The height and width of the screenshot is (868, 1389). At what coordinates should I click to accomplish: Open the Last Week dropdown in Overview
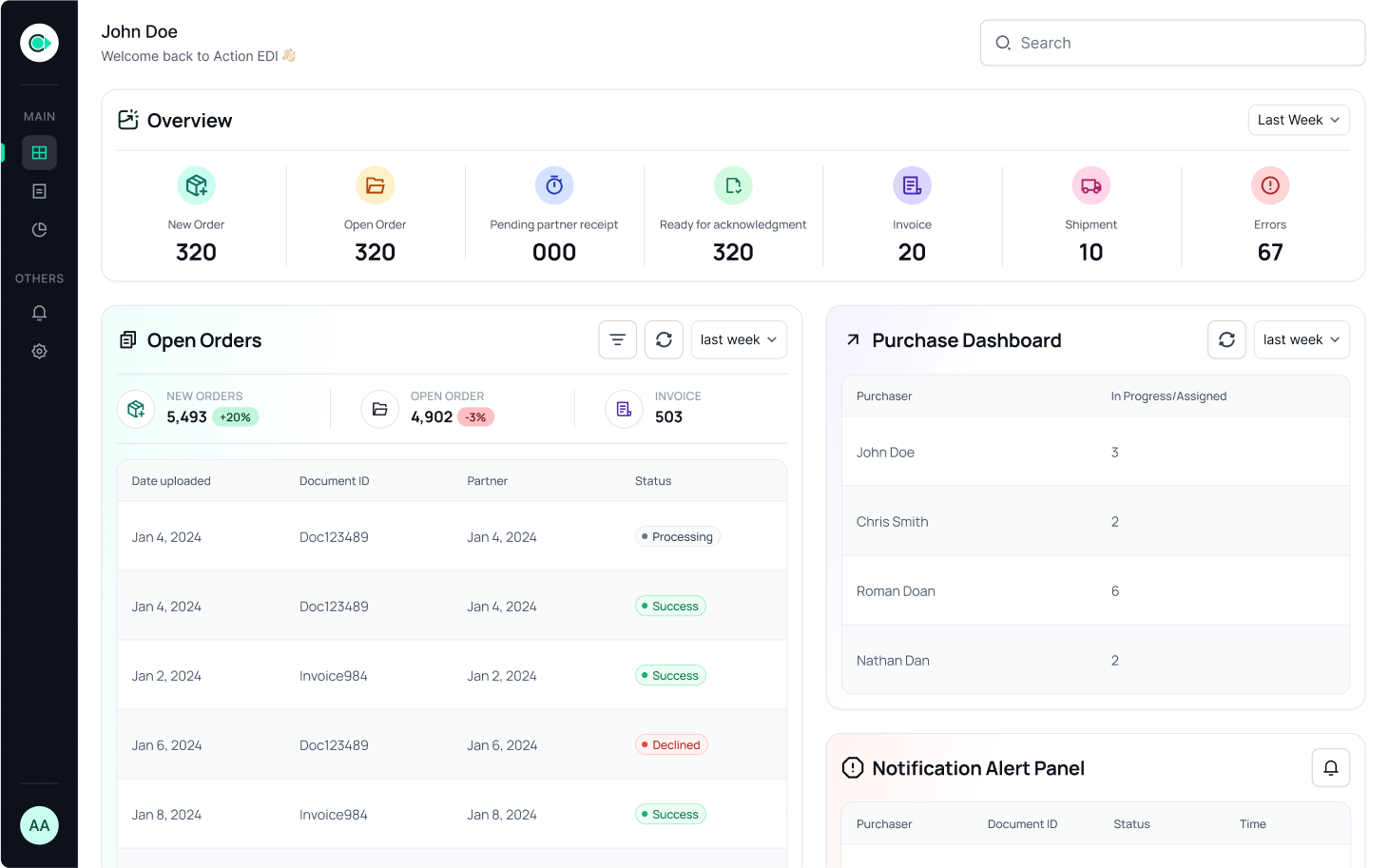point(1299,120)
